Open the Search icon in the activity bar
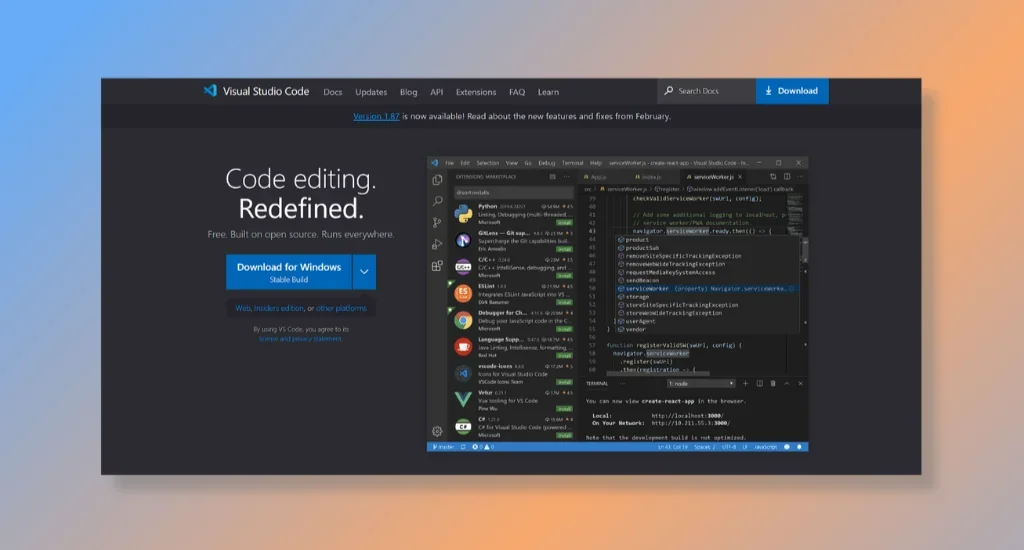This screenshot has width=1024, height=550. click(437, 201)
